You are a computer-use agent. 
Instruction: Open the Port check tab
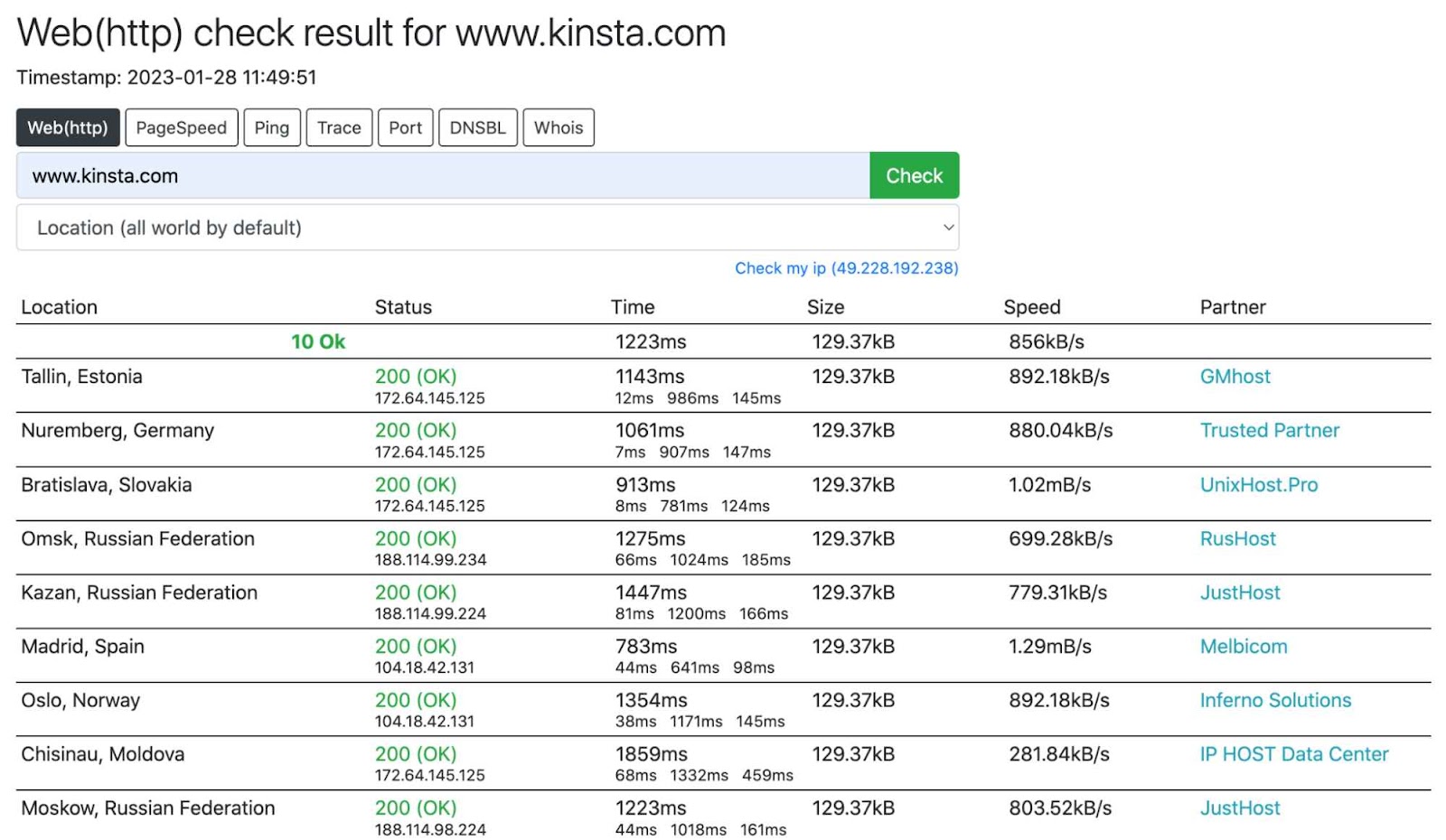tap(405, 127)
